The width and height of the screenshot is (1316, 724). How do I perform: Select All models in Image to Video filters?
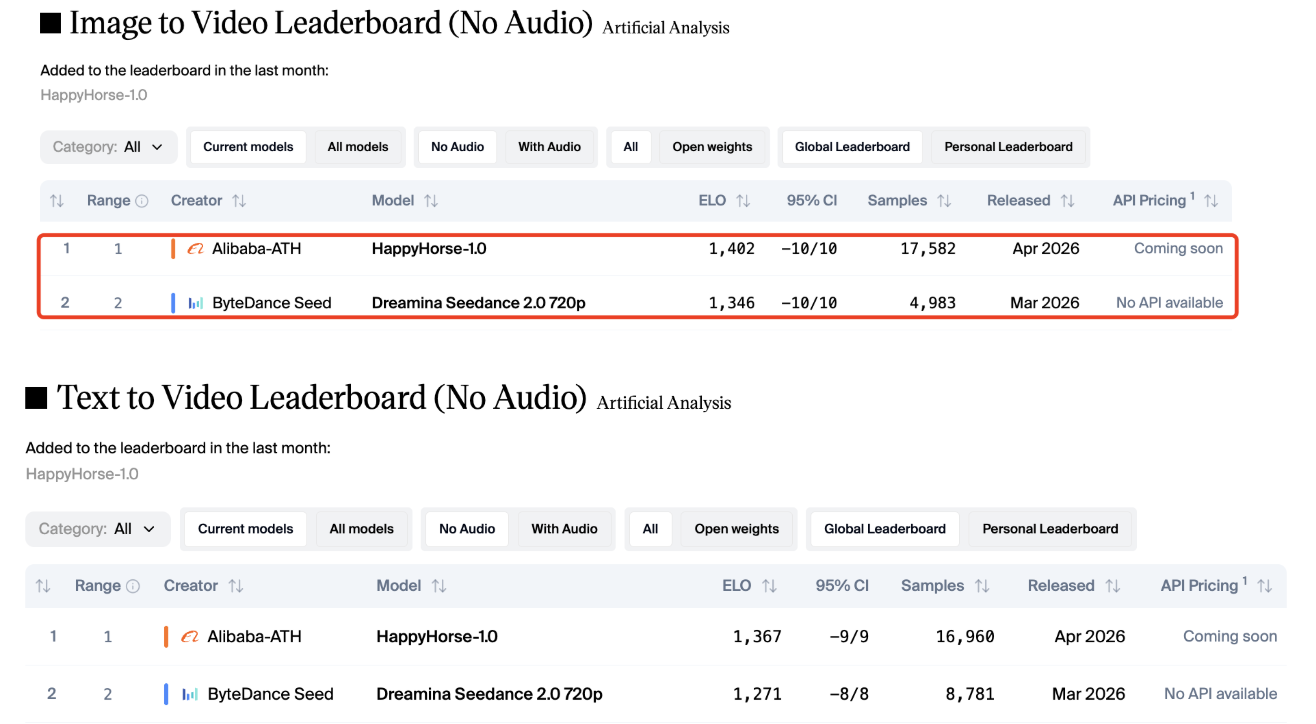358,147
